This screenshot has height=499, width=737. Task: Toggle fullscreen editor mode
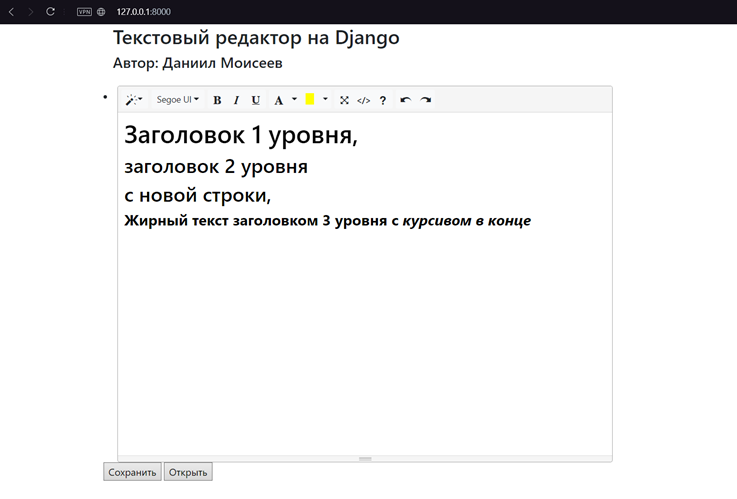pos(344,100)
